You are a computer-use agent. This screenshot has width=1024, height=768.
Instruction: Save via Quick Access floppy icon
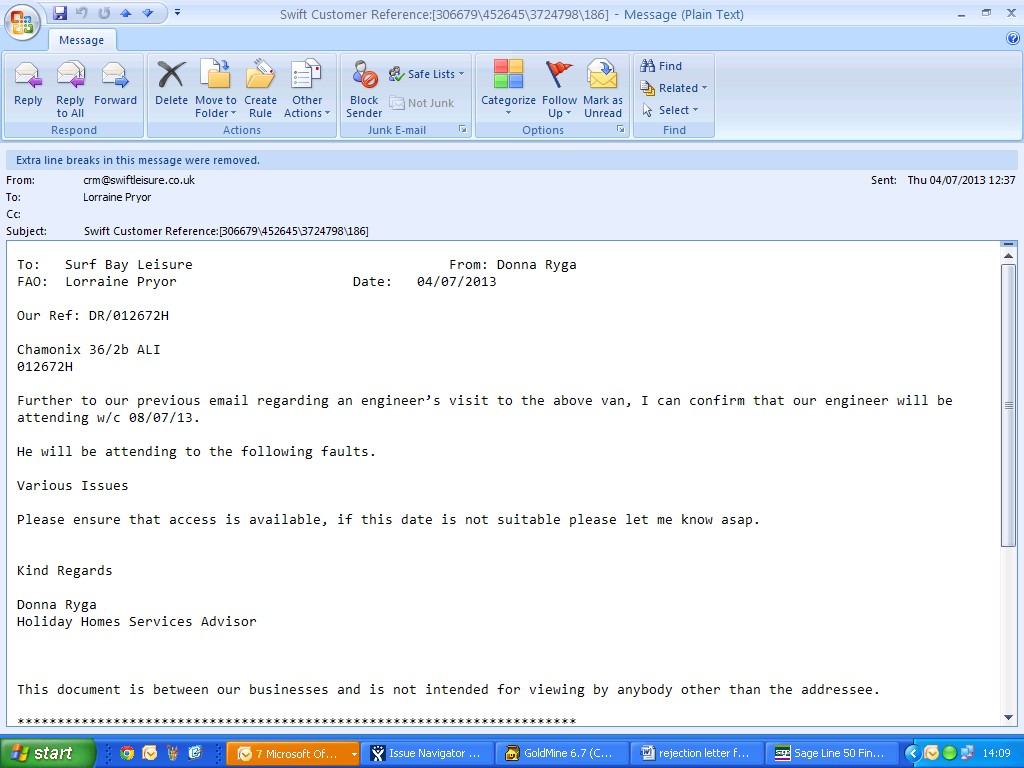pyautogui.click(x=60, y=13)
